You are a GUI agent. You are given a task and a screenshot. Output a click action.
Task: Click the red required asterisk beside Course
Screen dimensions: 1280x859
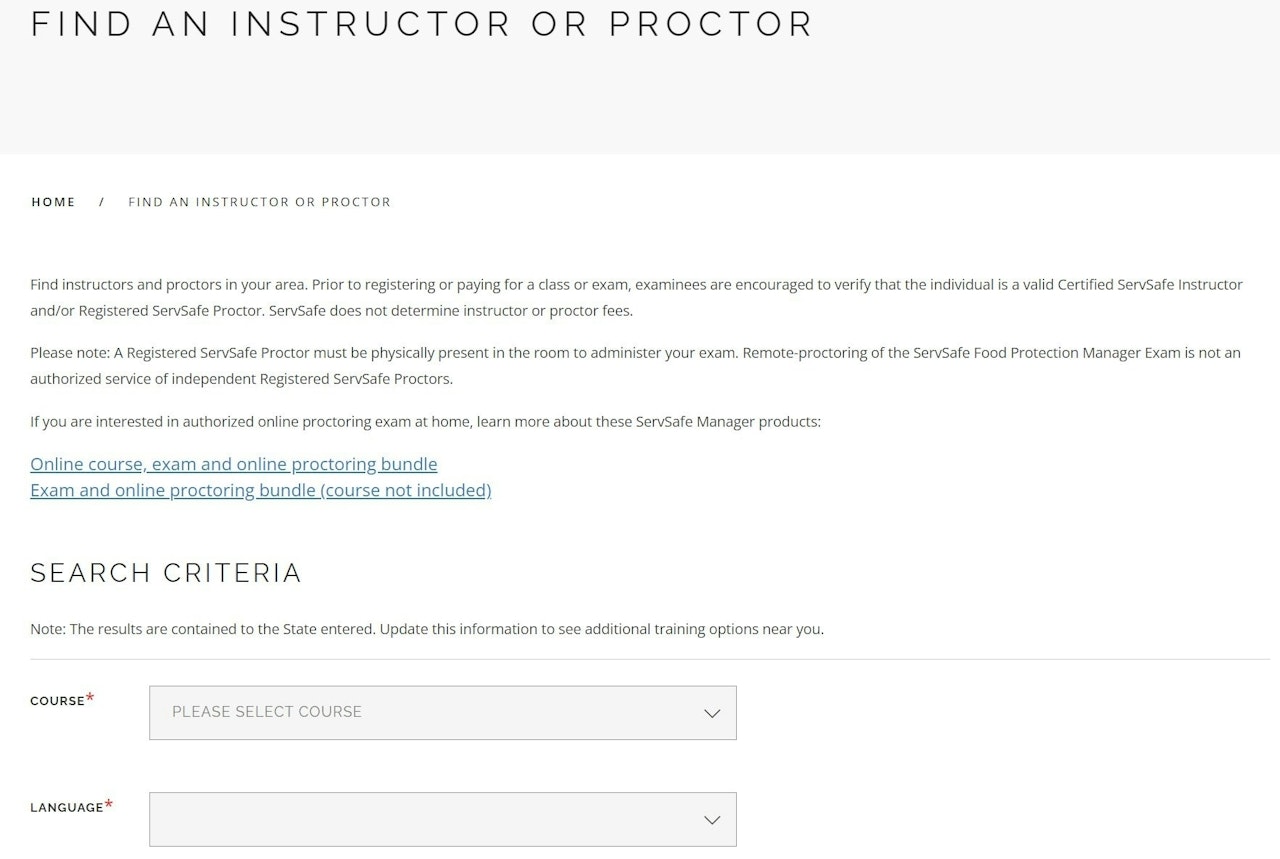90,698
